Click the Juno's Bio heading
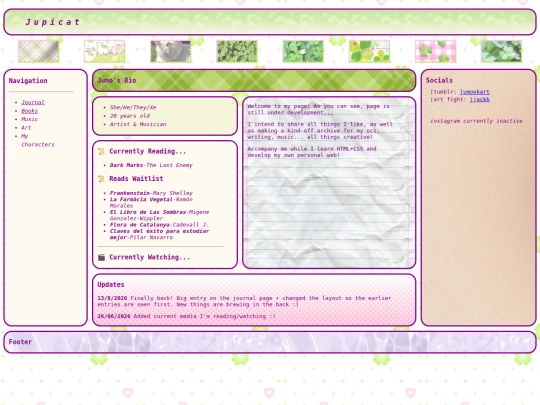 click(x=117, y=80)
